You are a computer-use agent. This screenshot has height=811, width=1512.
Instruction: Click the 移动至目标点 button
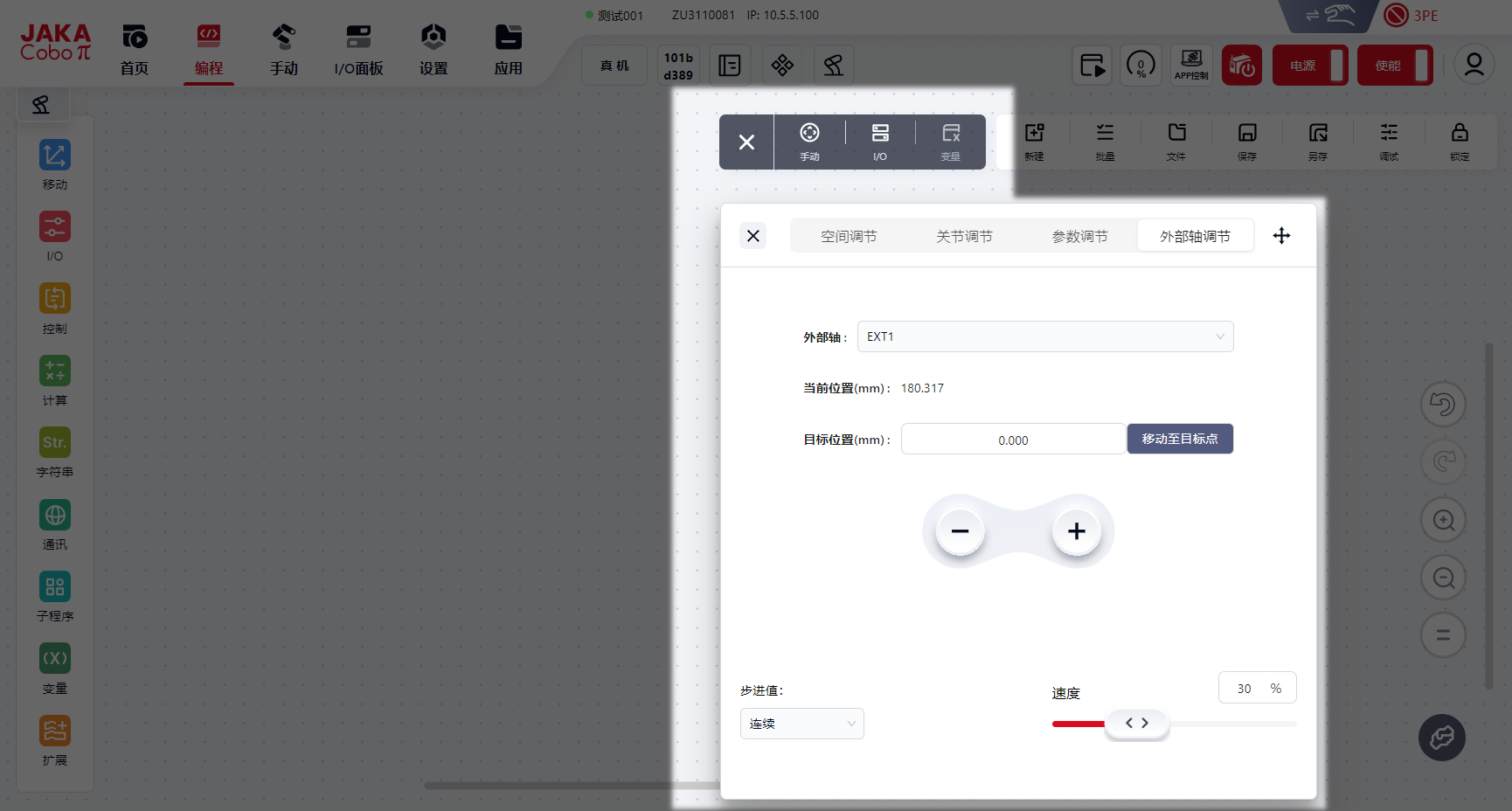pos(1179,439)
